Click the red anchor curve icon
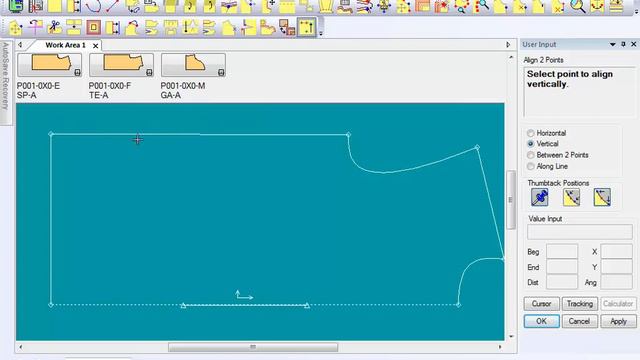The image size is (640, 360). (x=597, y=6)
